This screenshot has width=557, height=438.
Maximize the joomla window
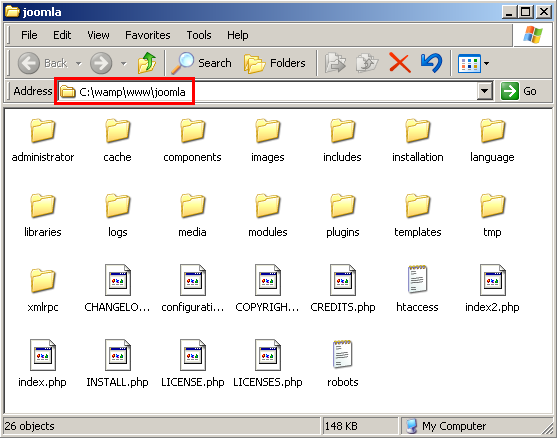pyautogui.click(x=526, y=12)
